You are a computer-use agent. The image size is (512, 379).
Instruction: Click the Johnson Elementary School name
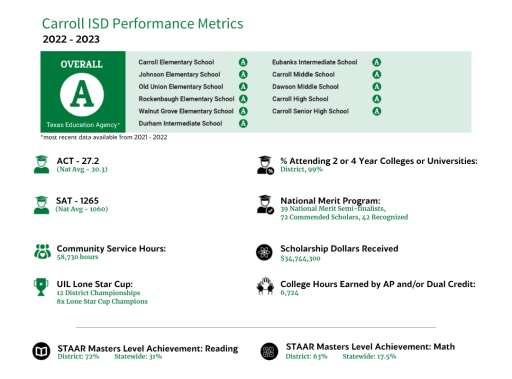(179, 74)
